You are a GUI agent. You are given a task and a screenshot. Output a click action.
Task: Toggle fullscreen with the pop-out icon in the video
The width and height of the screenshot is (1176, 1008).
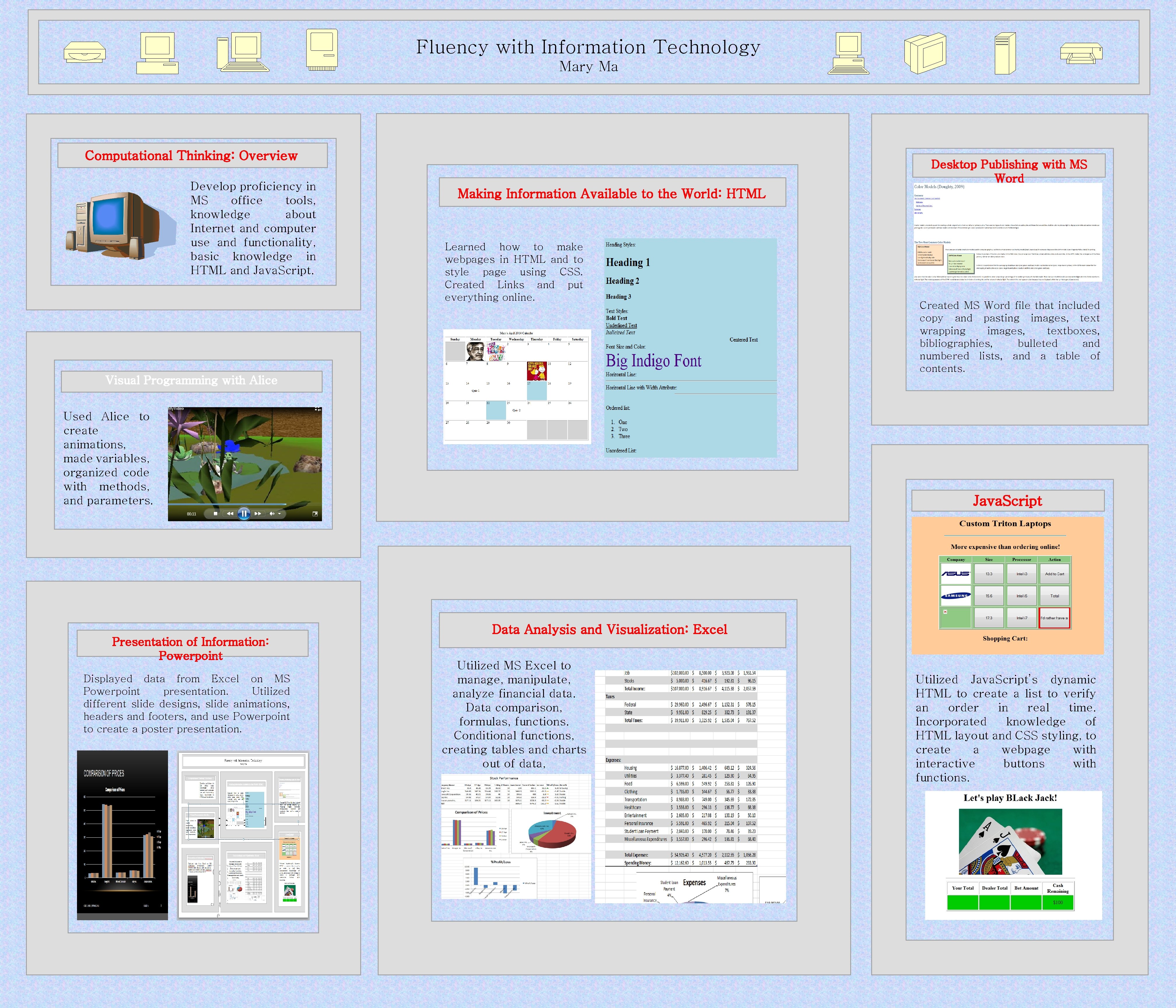tap(316, 514)
